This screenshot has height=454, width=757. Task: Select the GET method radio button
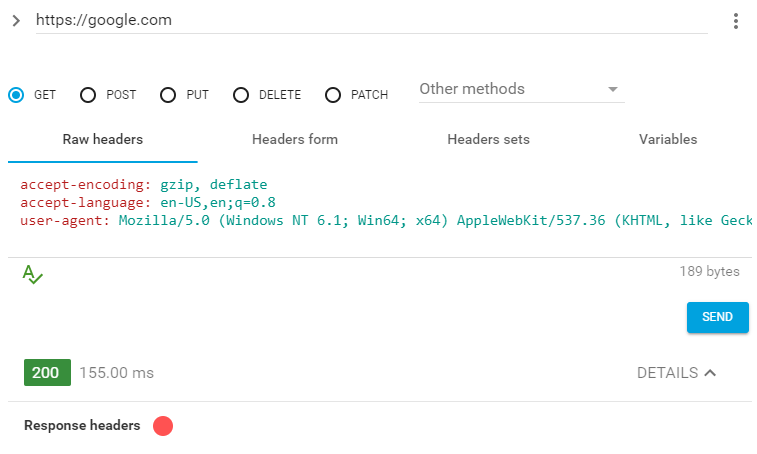[x=16, y=95]
